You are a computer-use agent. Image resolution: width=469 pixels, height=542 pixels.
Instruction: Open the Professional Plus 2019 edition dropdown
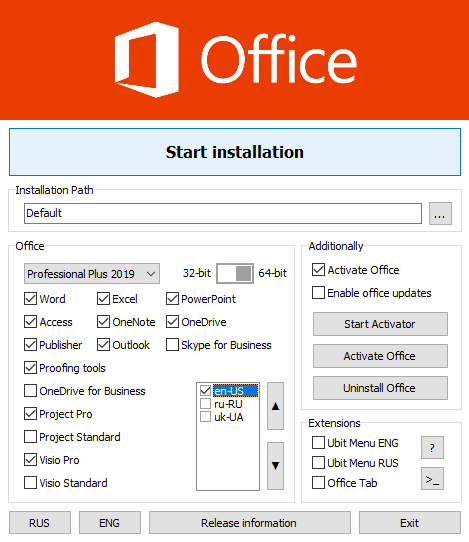pyautogui.click(x=92, y=274)
